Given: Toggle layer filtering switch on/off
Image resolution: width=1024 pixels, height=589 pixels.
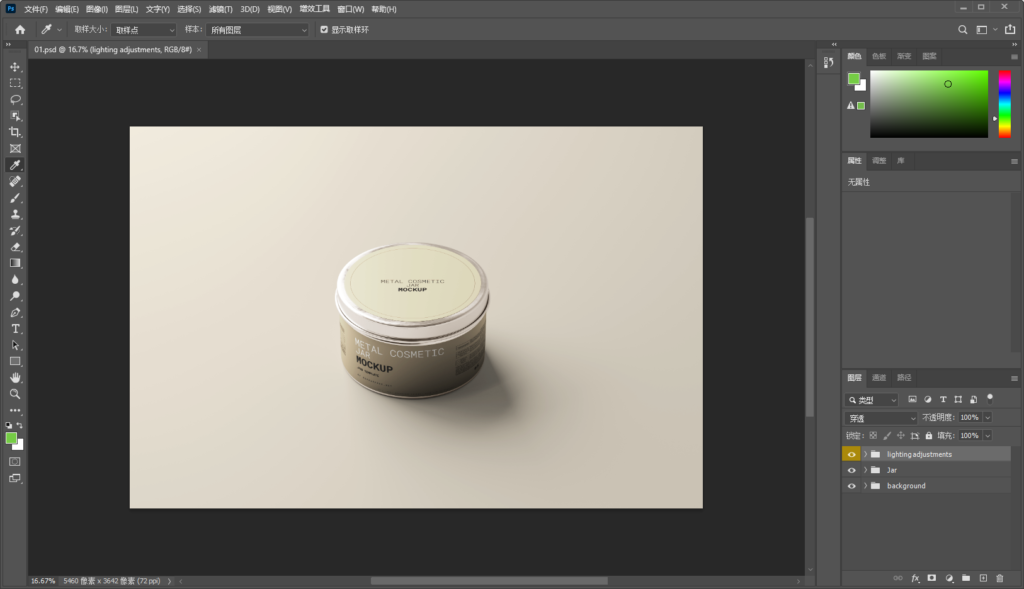Looking at the screenshot, I should pyautogui.click(x=990, y=398).
